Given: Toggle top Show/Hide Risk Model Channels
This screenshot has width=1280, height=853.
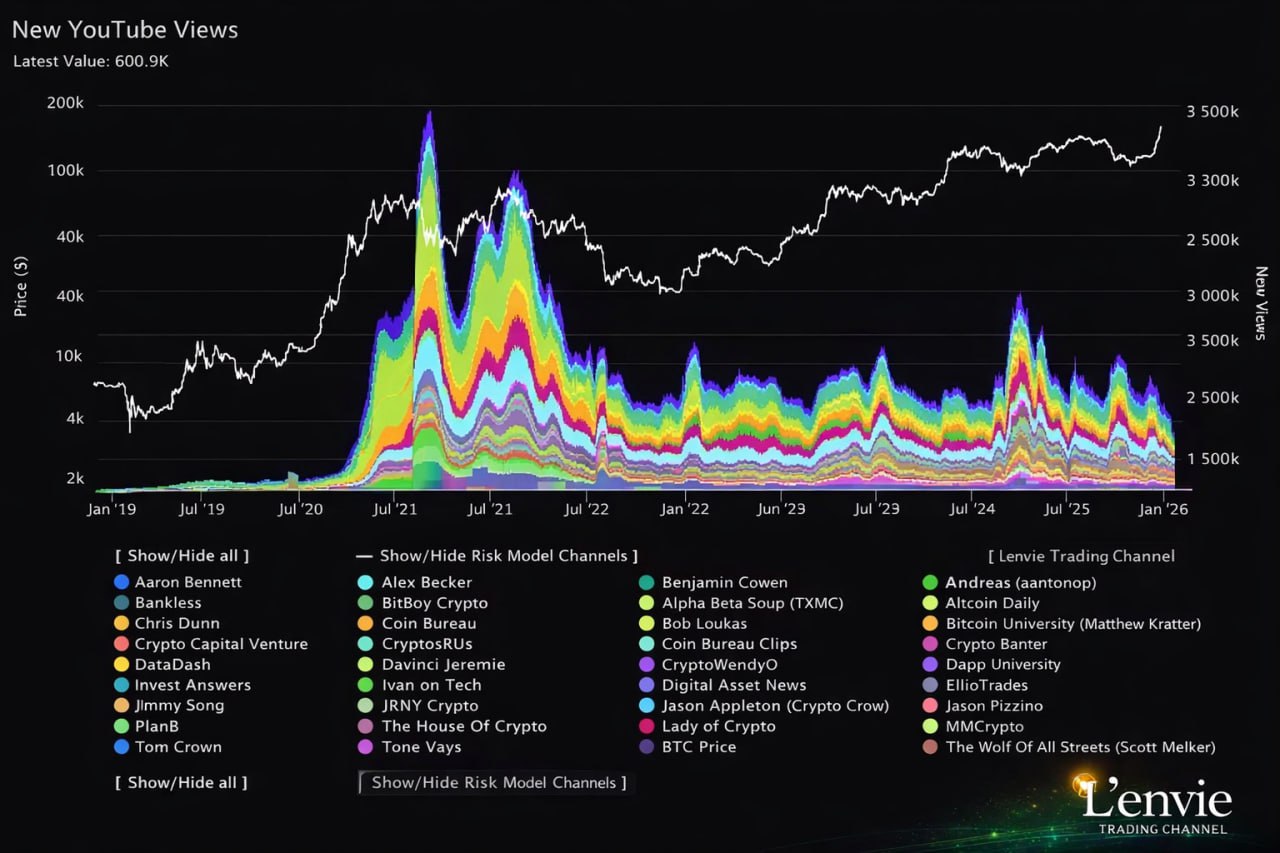Looking at the screenshot, I should pyautogui.click(x=496, y=556).
